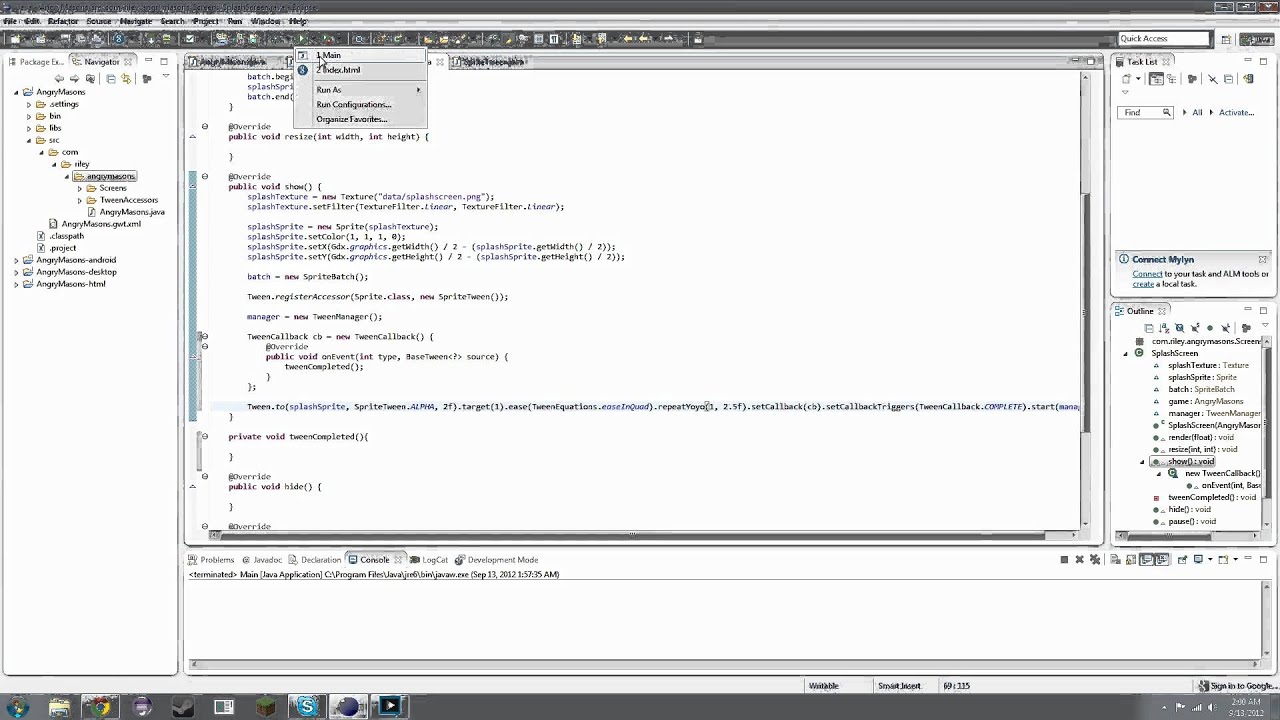The height and width of the screenshot is (720, 1280).
Task: Open Windows Explorer from the taskbar
Action: 59,707
